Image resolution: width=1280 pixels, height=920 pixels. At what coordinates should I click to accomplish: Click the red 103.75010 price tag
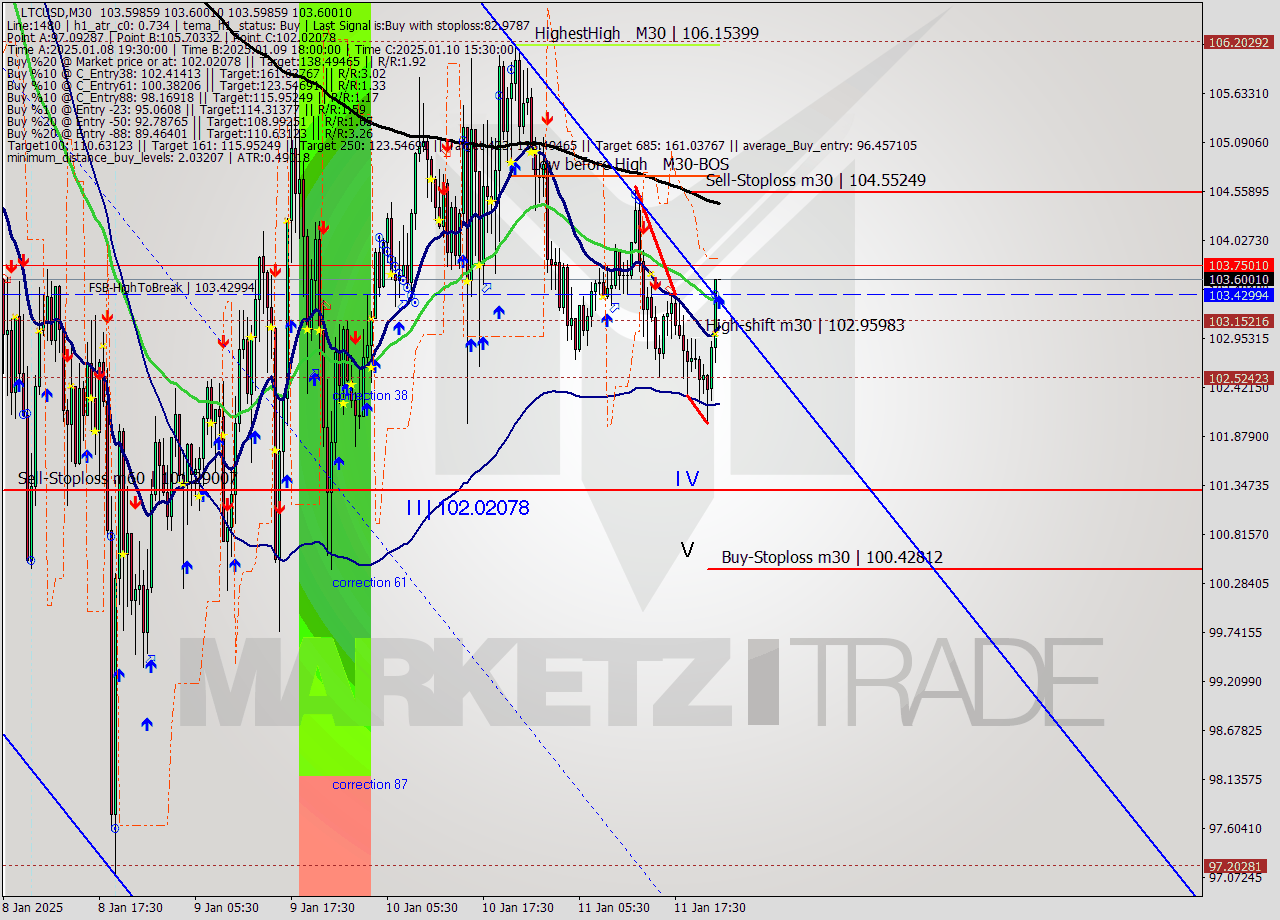click(1240, 265)
